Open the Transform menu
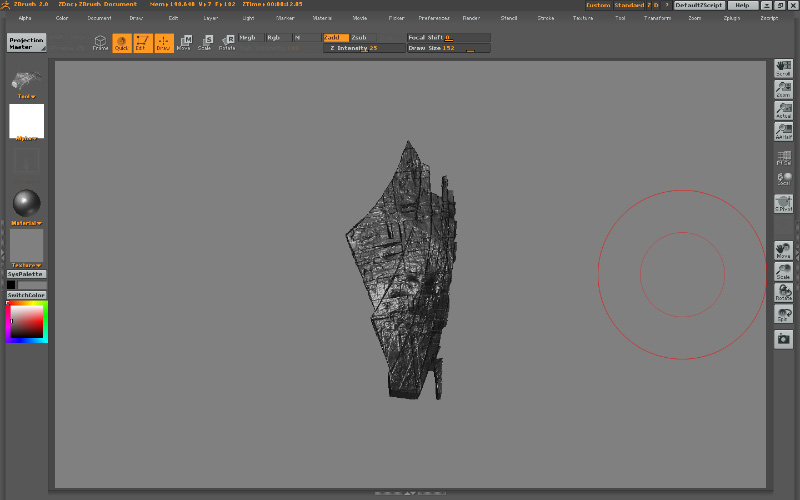 pos(657,18)
